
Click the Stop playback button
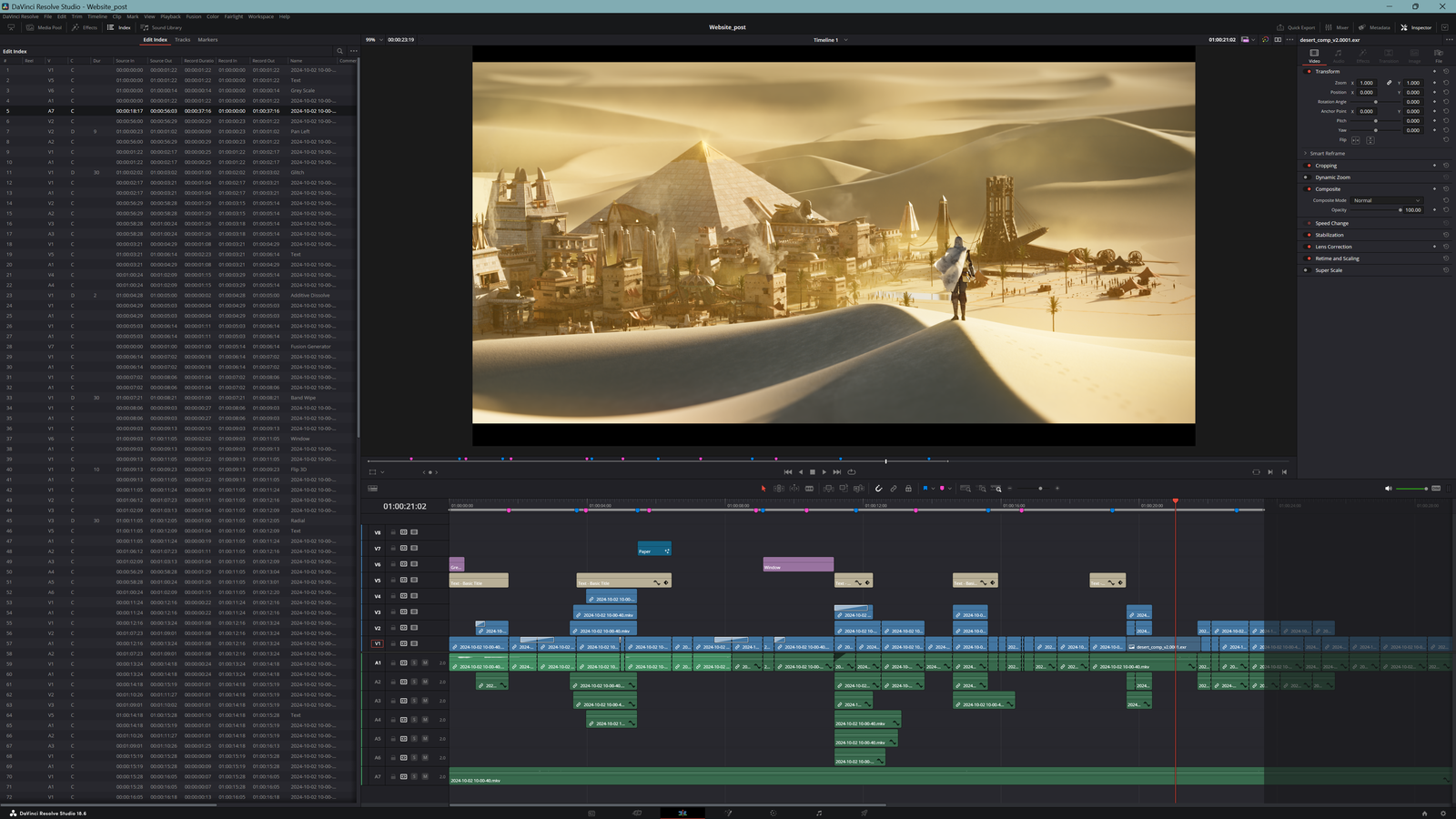[813, 471]
